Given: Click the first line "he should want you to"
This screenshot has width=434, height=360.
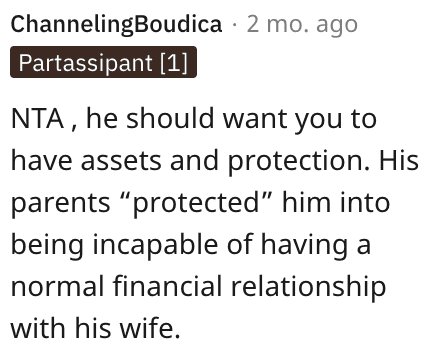Looking at the screenshot, I should [x=231, y=119].
